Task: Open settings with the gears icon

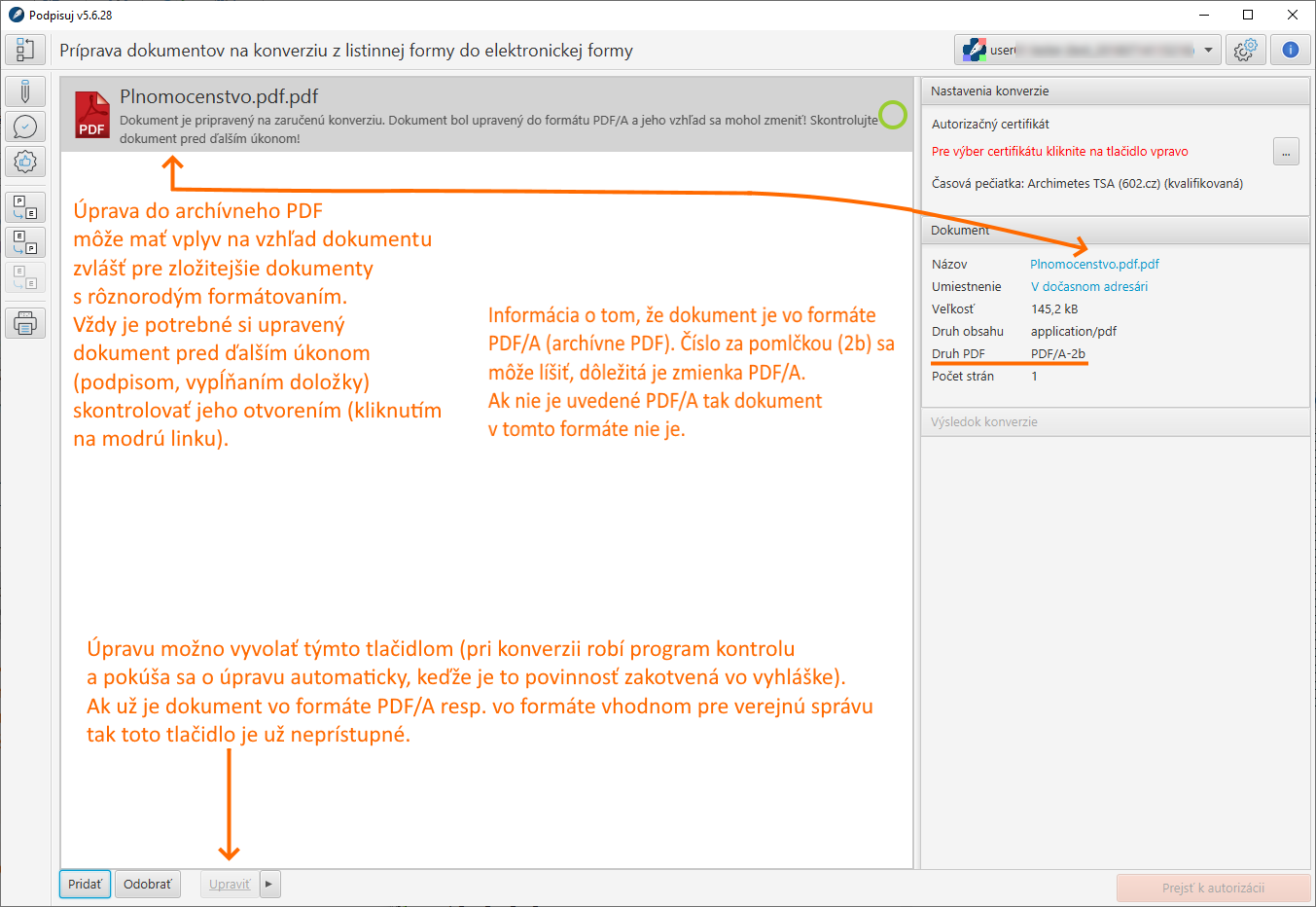Action: tap(1245, 50)
